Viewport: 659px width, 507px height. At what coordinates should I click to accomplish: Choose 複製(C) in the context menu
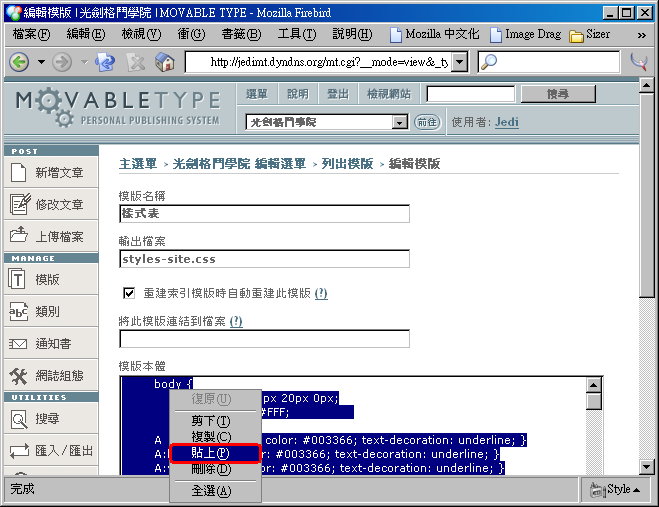[x=216, y=436]
